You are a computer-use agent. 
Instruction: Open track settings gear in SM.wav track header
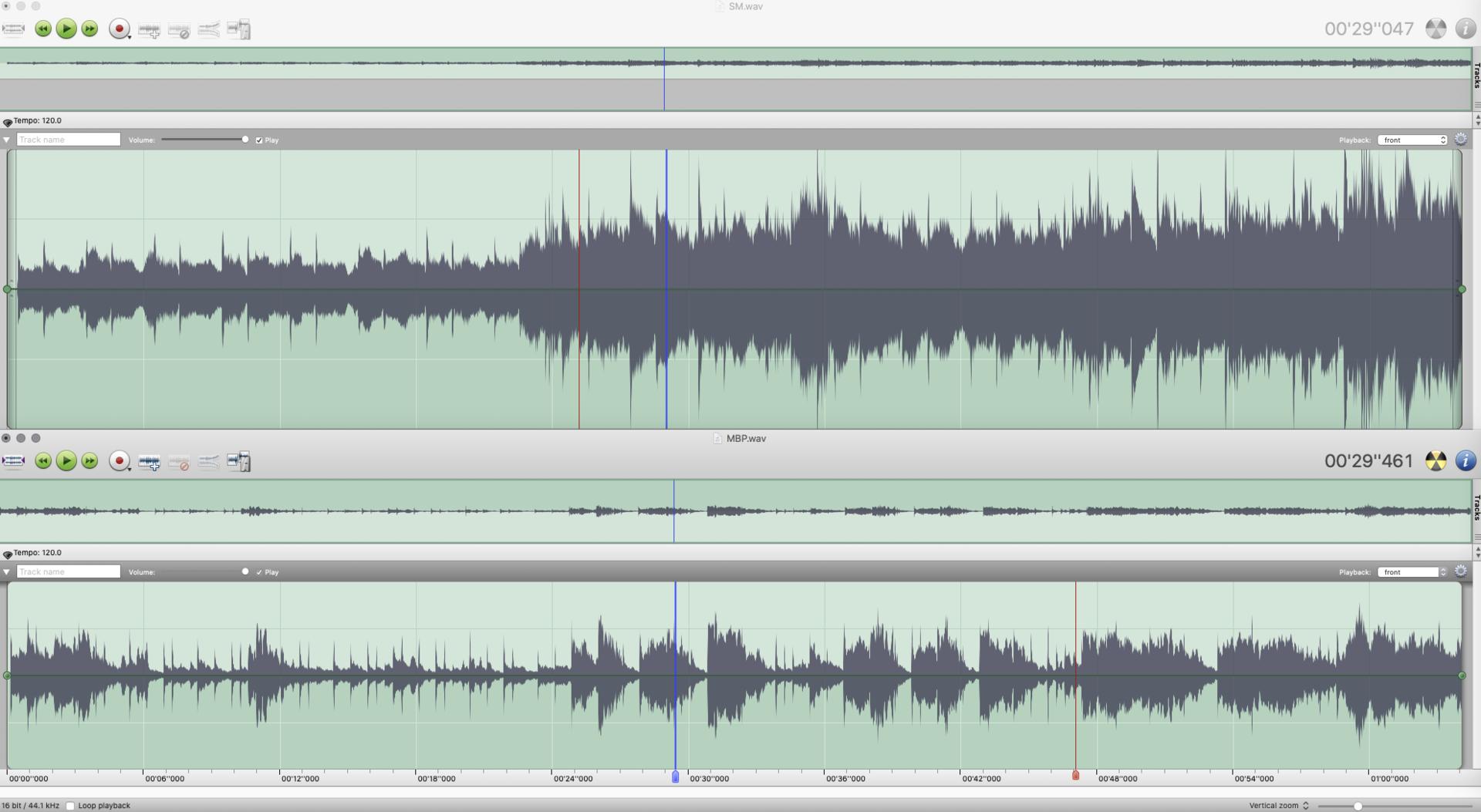[1461, 140]
